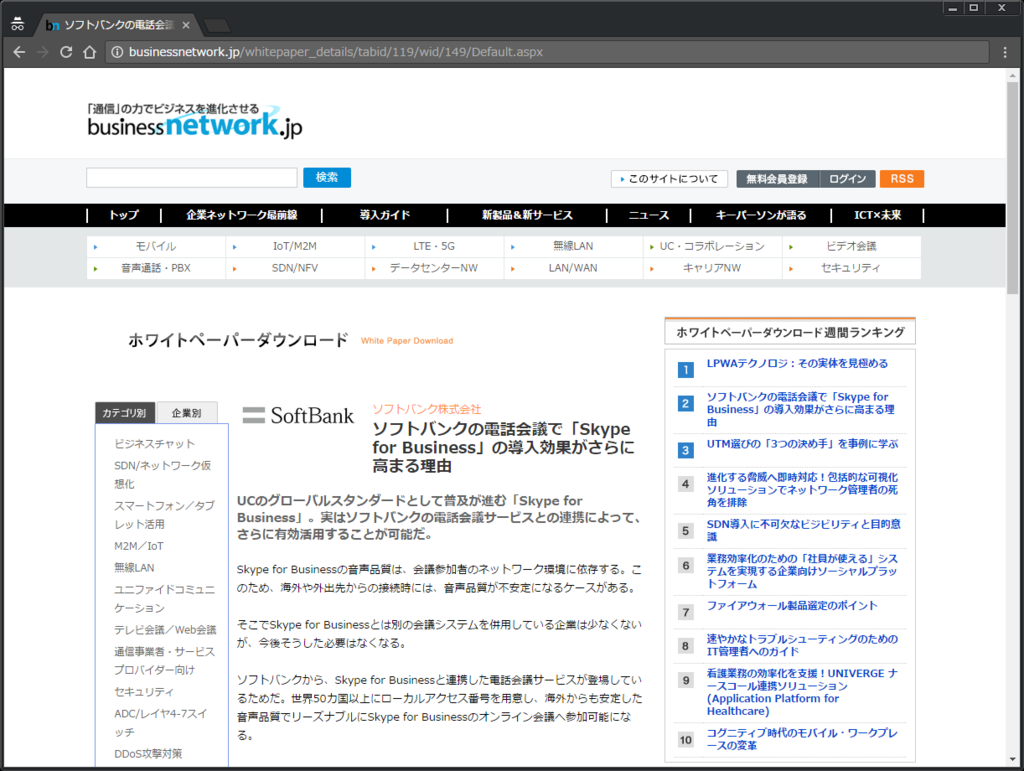Click the businessnetwork.jp logo

point(195,121)
